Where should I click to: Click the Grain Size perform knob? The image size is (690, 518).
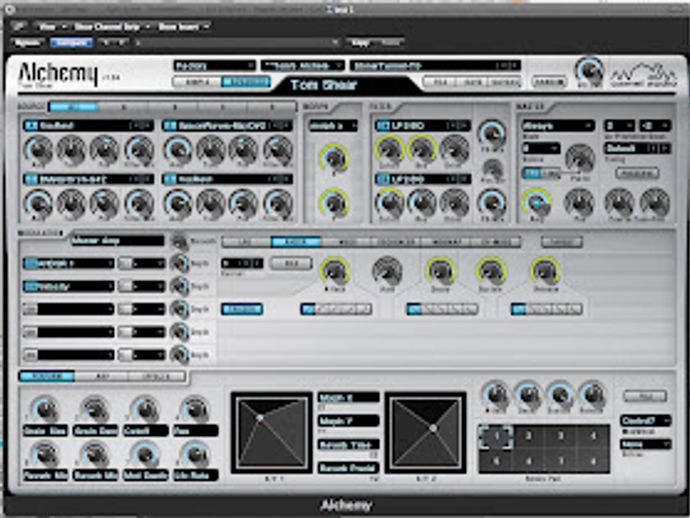[x=45, y=410]
